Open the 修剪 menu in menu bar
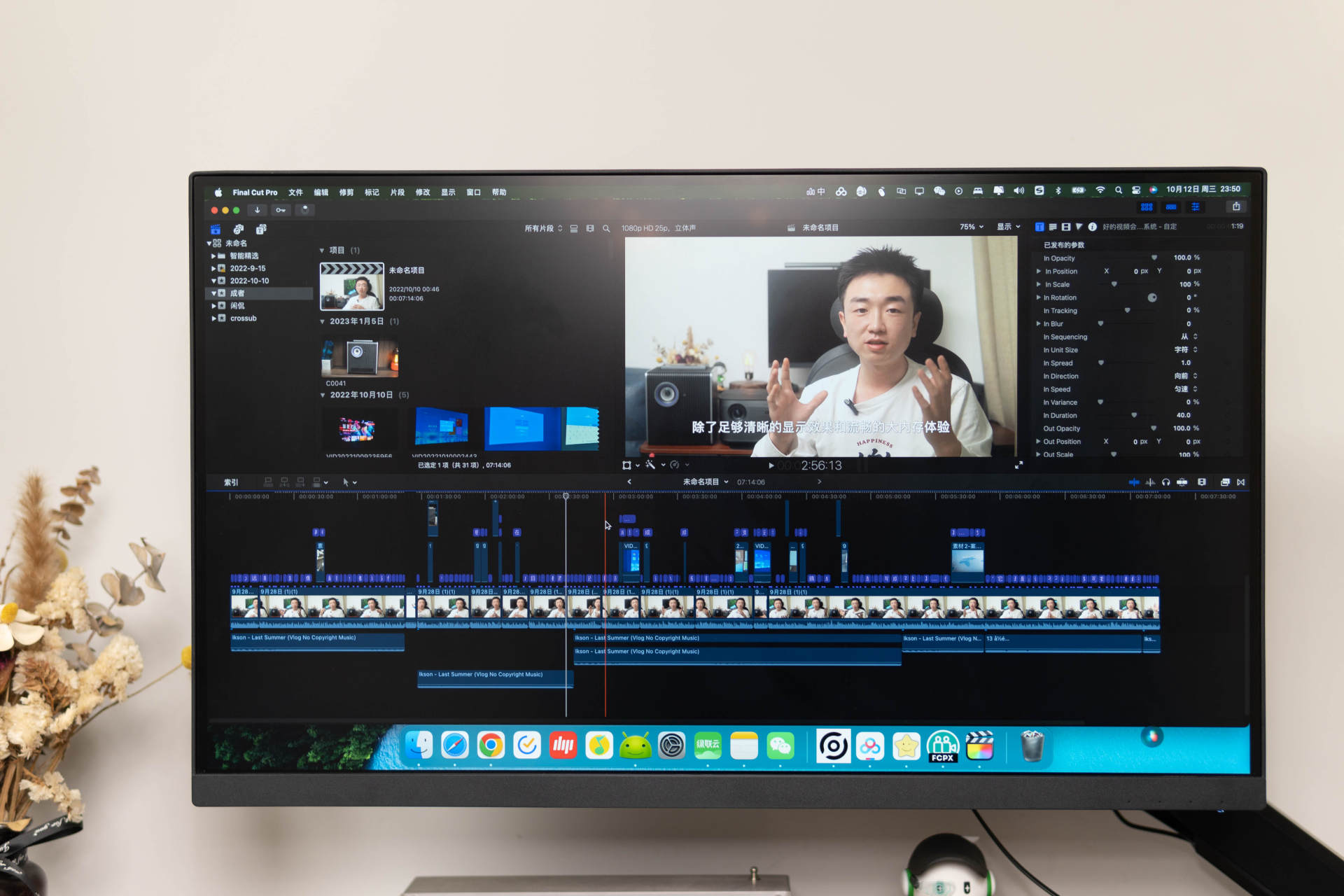This screenshot has width=1344, height=896. (346, 192)
